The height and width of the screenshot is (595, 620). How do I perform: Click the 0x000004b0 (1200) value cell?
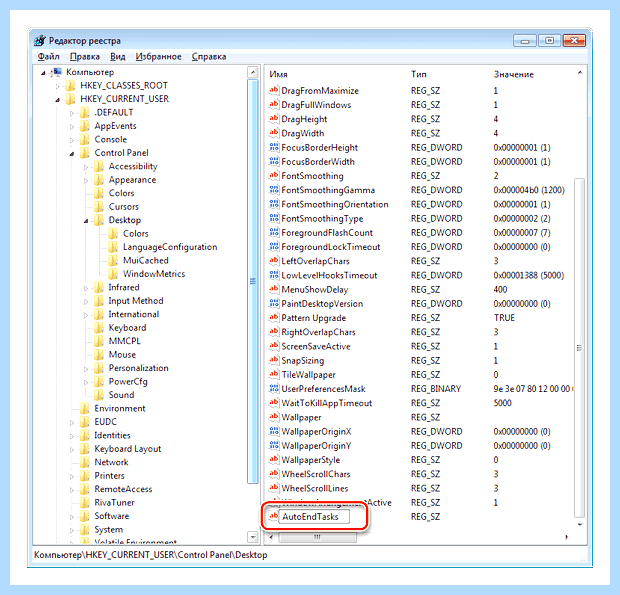[529, 190]
